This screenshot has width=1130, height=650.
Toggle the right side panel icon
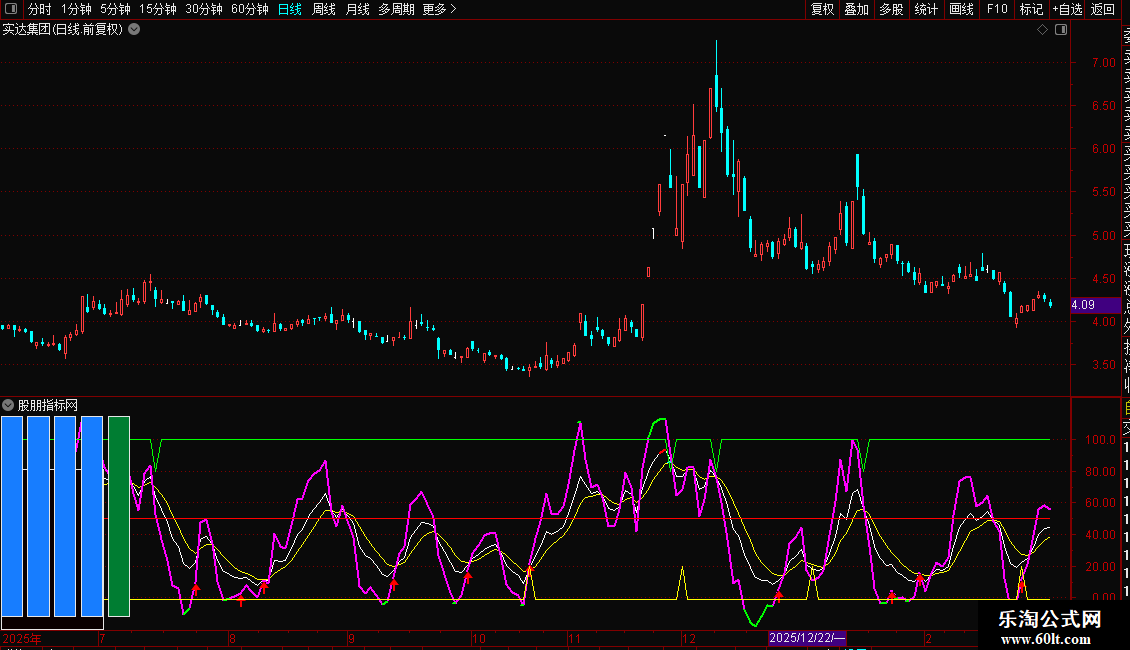[1061, 30]
